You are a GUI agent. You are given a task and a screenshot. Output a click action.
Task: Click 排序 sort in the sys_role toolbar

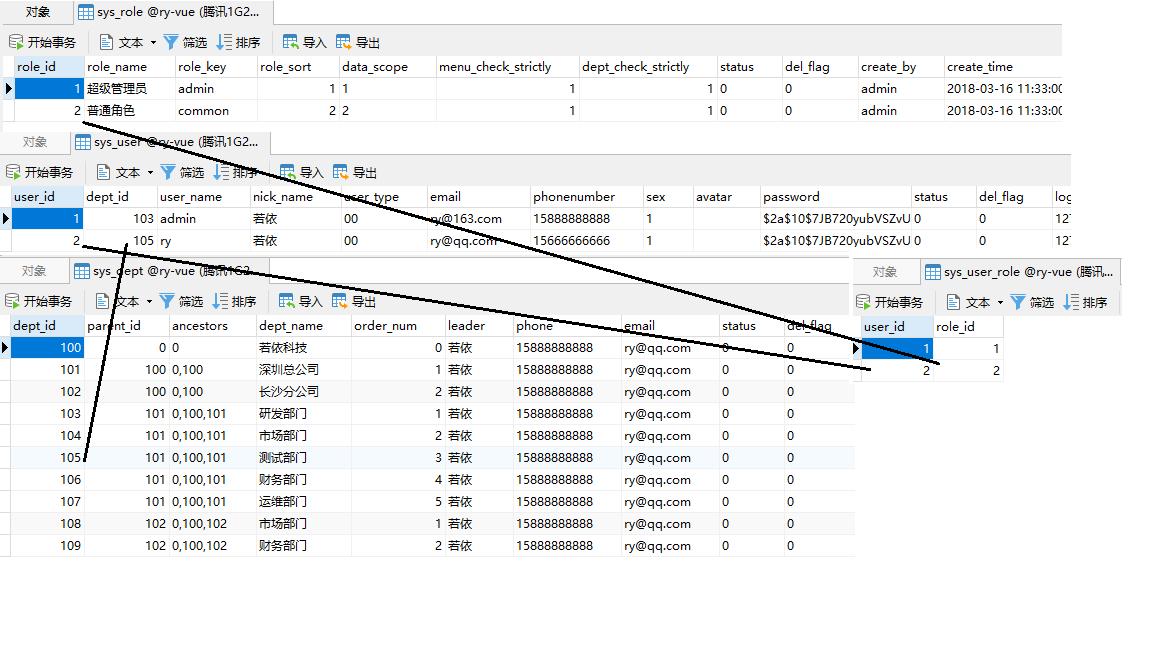(x=238, y=42)
